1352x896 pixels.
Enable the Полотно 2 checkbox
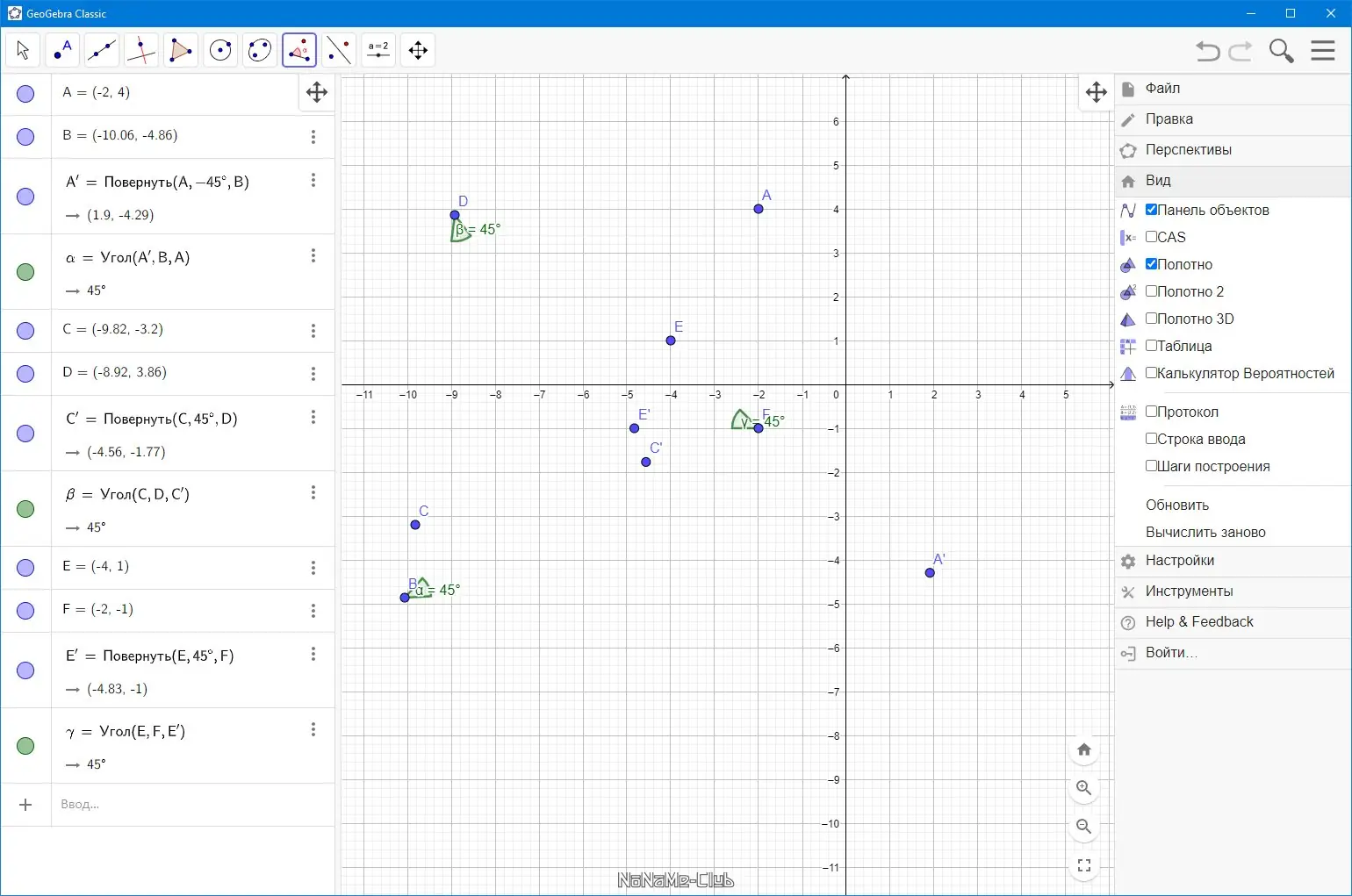1151,291
